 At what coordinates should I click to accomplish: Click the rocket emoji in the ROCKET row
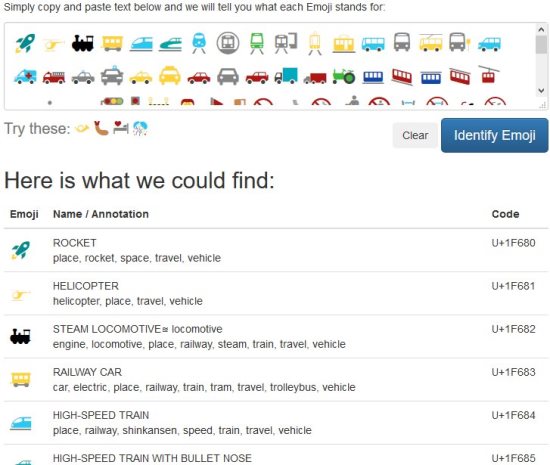tap(21, 250)
